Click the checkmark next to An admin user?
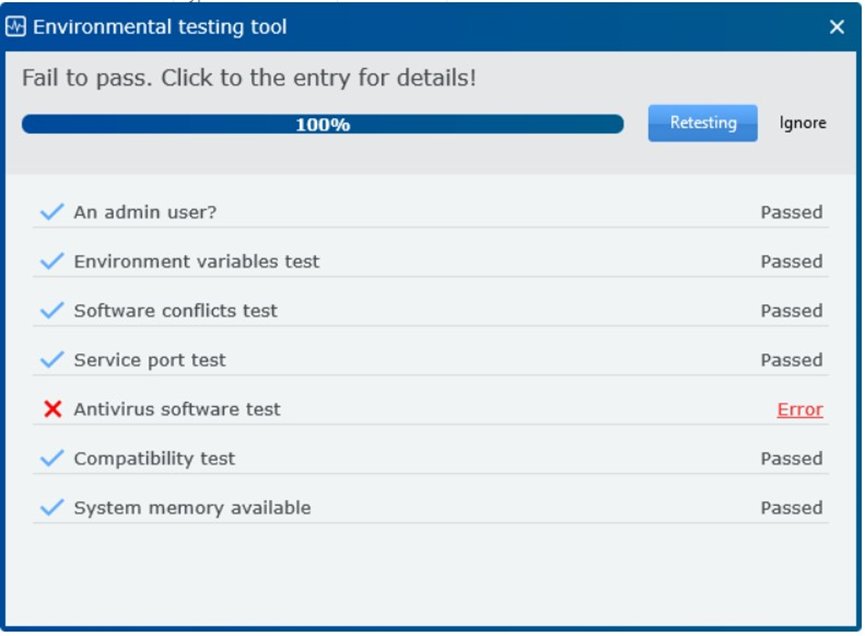Viewport: 865px width, 636px height. click(x=52, y=211)
